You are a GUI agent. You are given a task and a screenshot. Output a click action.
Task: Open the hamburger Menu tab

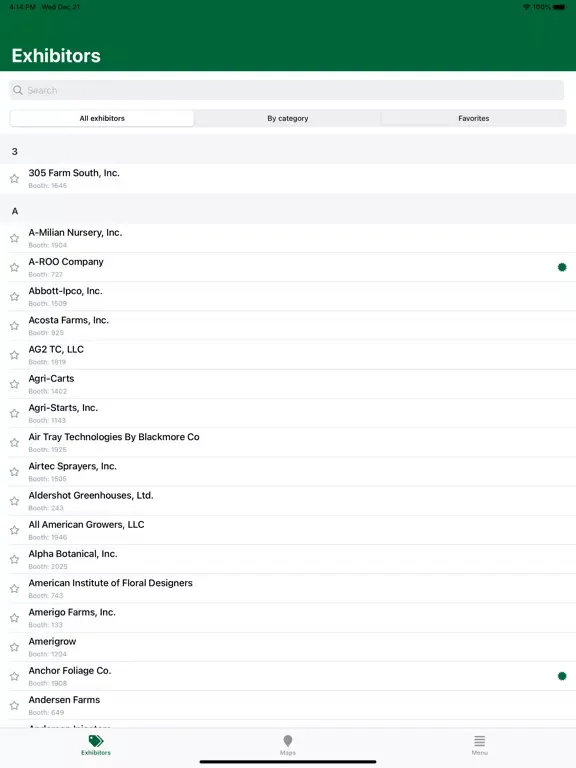[x=480, y=745]
